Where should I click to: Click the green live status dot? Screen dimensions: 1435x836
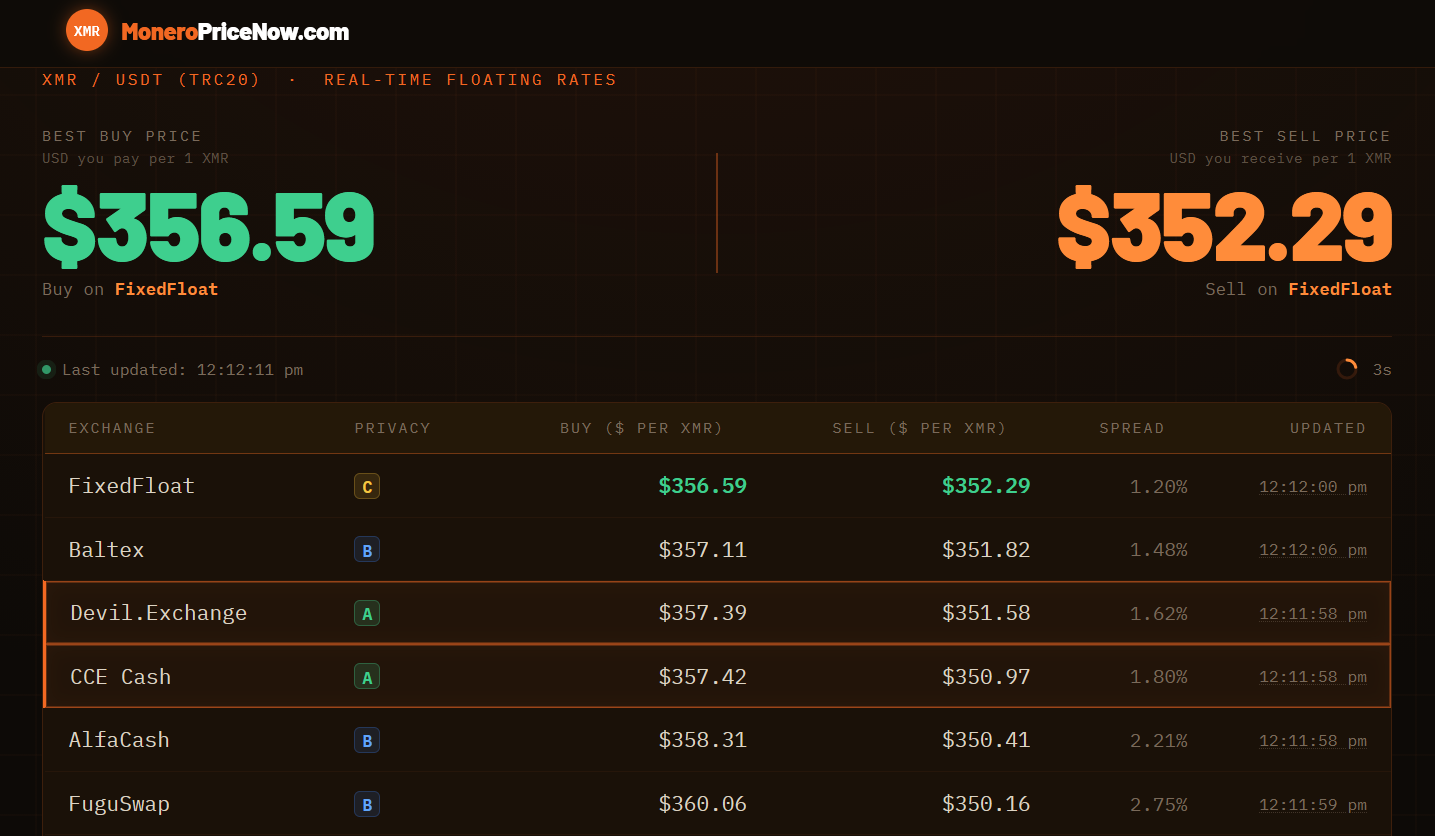coord(46,370)
